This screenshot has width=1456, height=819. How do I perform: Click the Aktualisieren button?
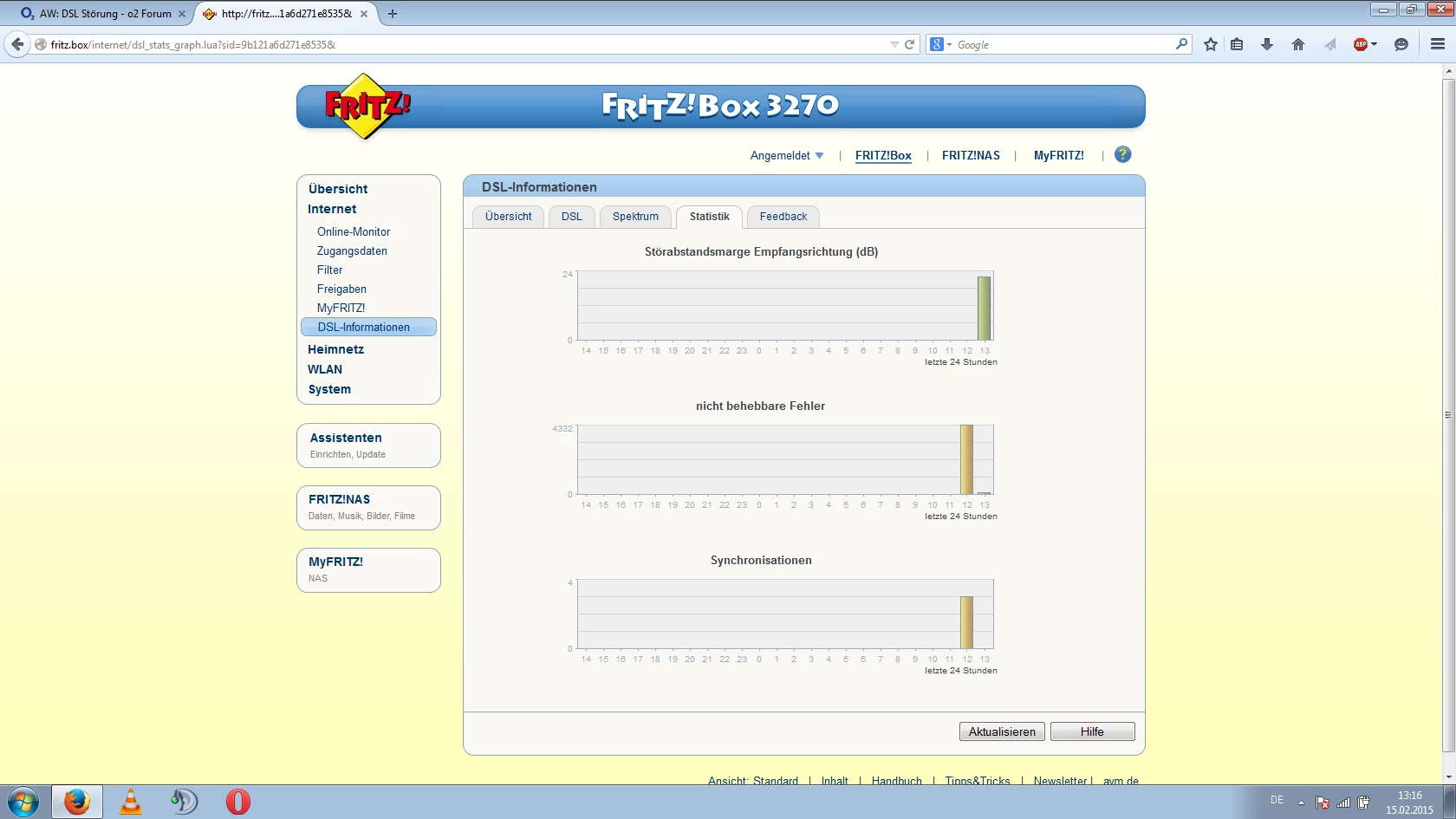(x=1002, y=731)
